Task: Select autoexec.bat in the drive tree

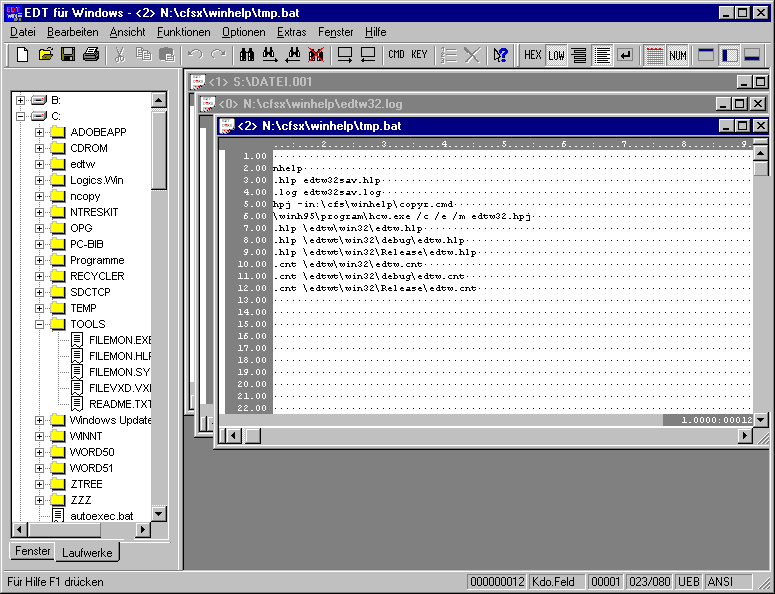Action: coord(101,516)
